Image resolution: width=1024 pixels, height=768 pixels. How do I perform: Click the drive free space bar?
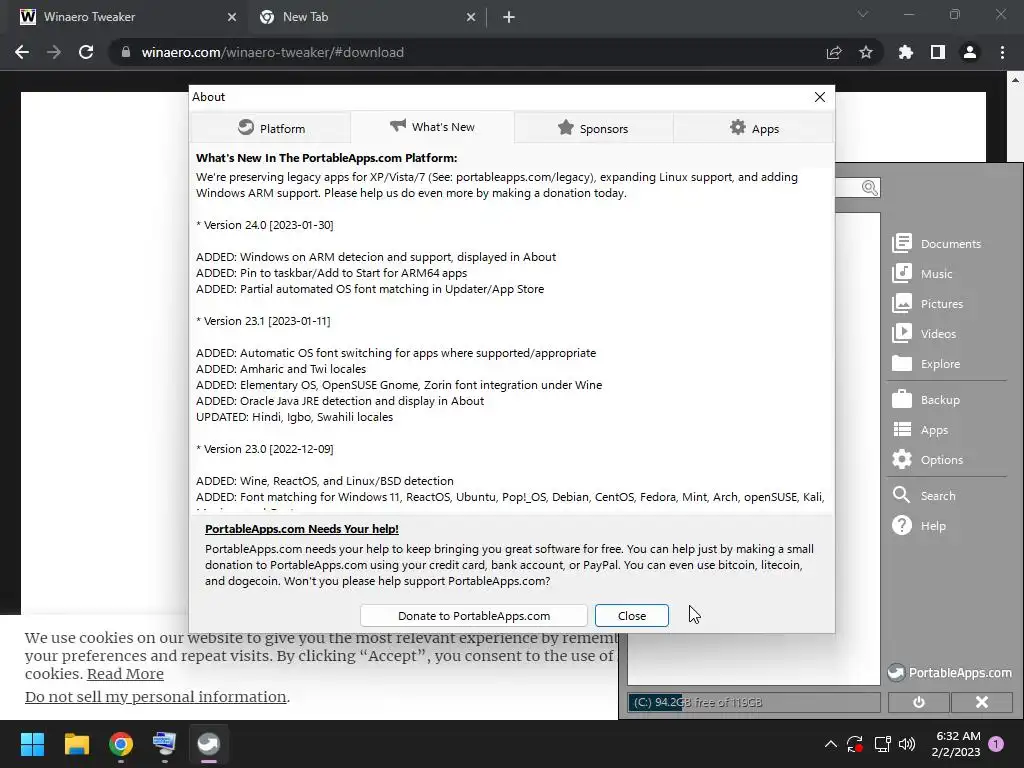pos(754,702)
